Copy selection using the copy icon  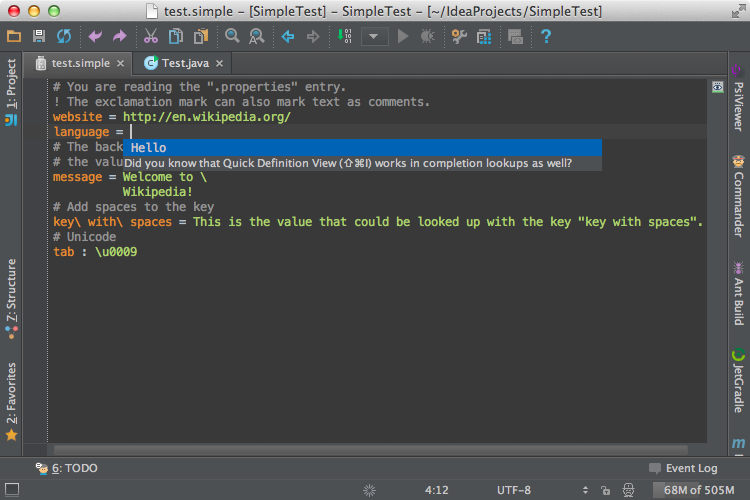(176, 36)
